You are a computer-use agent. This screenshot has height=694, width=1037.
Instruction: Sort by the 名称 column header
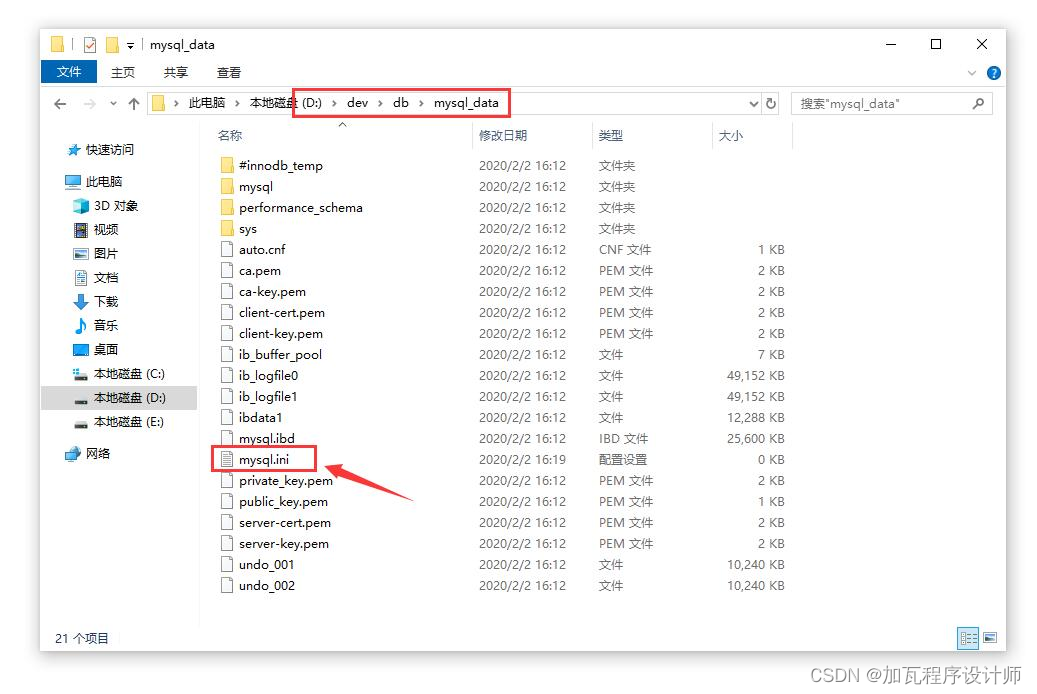229,136
